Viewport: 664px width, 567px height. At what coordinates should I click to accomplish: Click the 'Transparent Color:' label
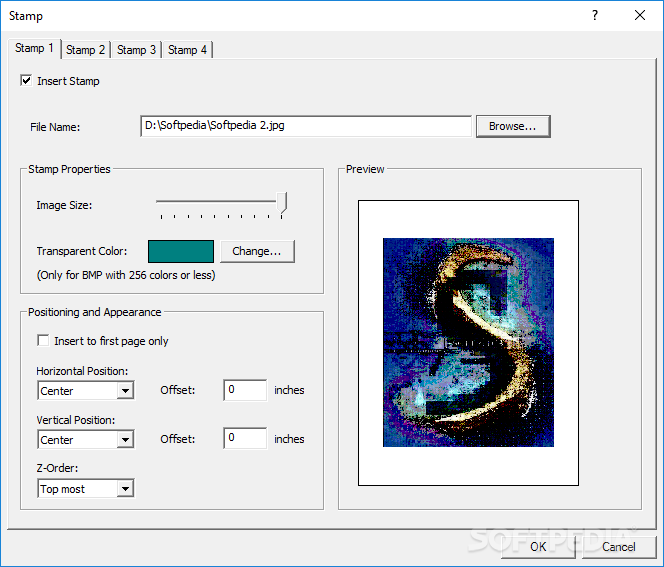(82, 251)
